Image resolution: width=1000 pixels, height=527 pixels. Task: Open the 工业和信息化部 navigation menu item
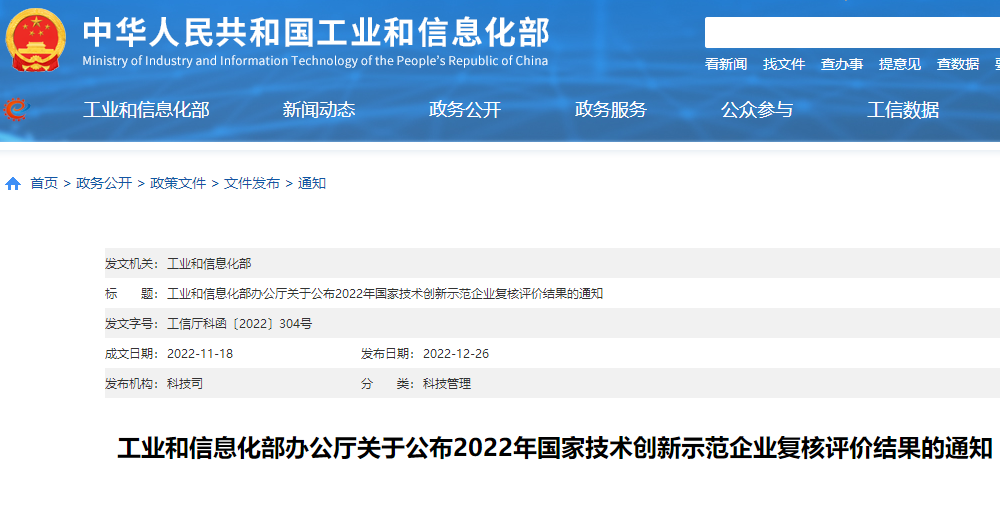point(146,110)
